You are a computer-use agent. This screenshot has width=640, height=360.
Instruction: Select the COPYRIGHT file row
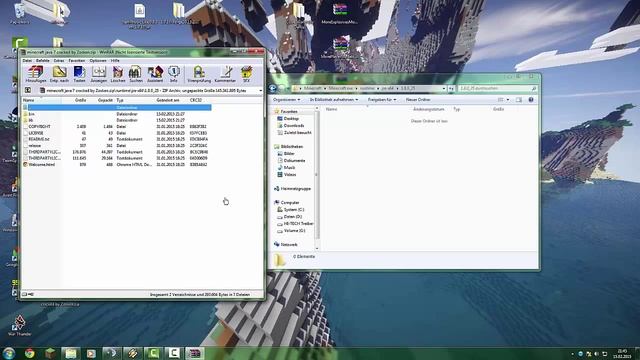click(117, 127)
